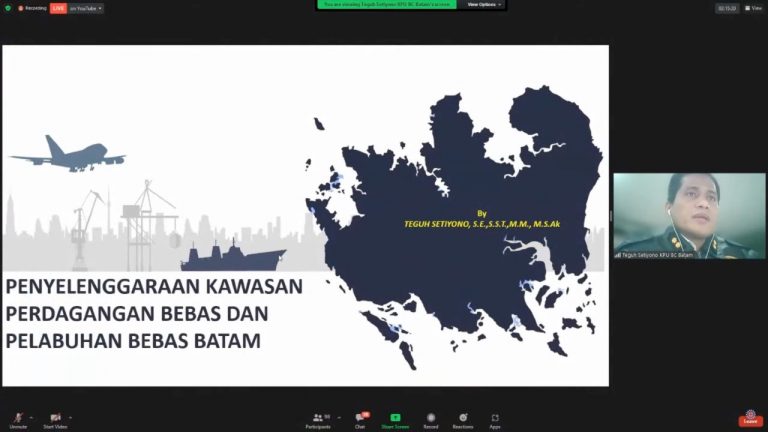Expand the on YouTube live stream dropdown

[x=86, y=8]
